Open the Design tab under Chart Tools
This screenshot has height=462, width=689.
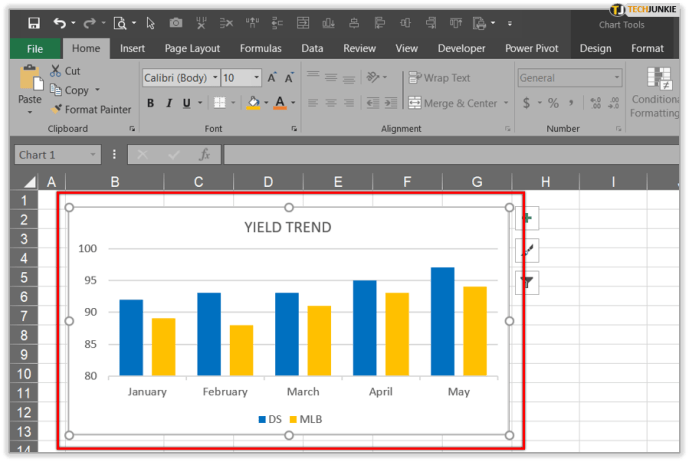595,48
